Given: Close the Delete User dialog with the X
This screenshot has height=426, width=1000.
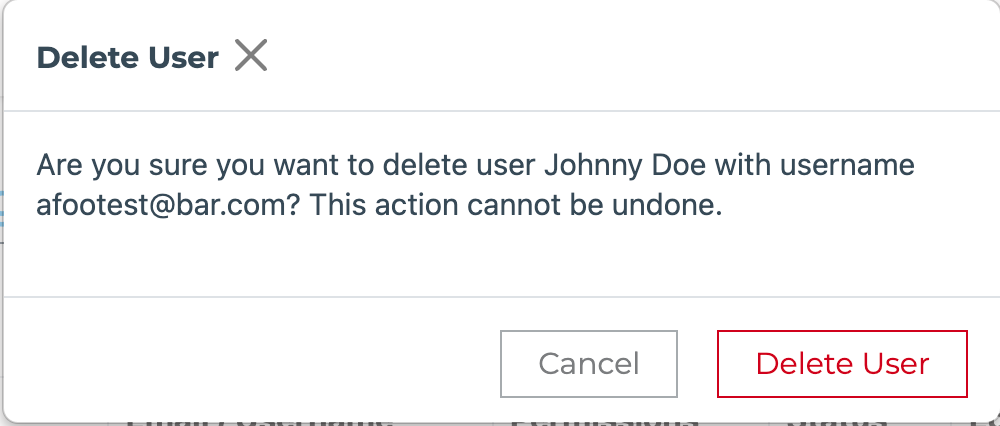Looking at the screenshot, I should (x=251, y=57).
